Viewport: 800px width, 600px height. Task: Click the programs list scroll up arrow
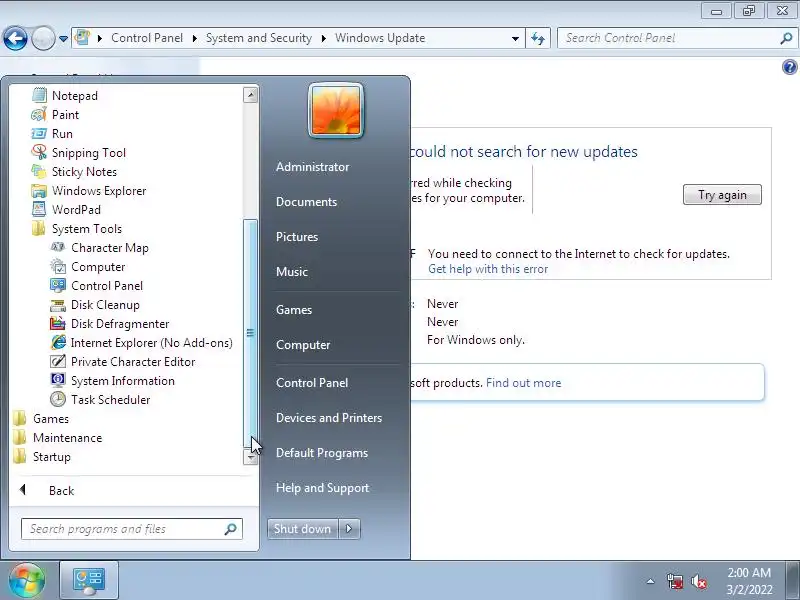click(251, 95)
